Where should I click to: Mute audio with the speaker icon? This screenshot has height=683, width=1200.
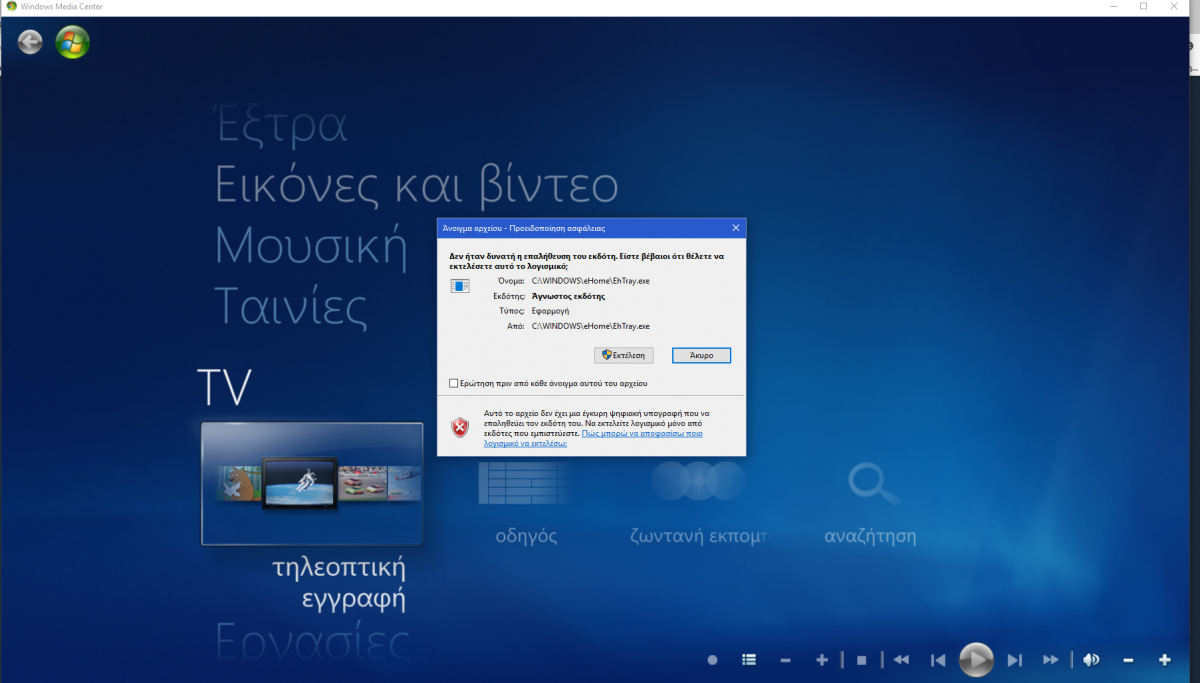tap(1091, 660)
